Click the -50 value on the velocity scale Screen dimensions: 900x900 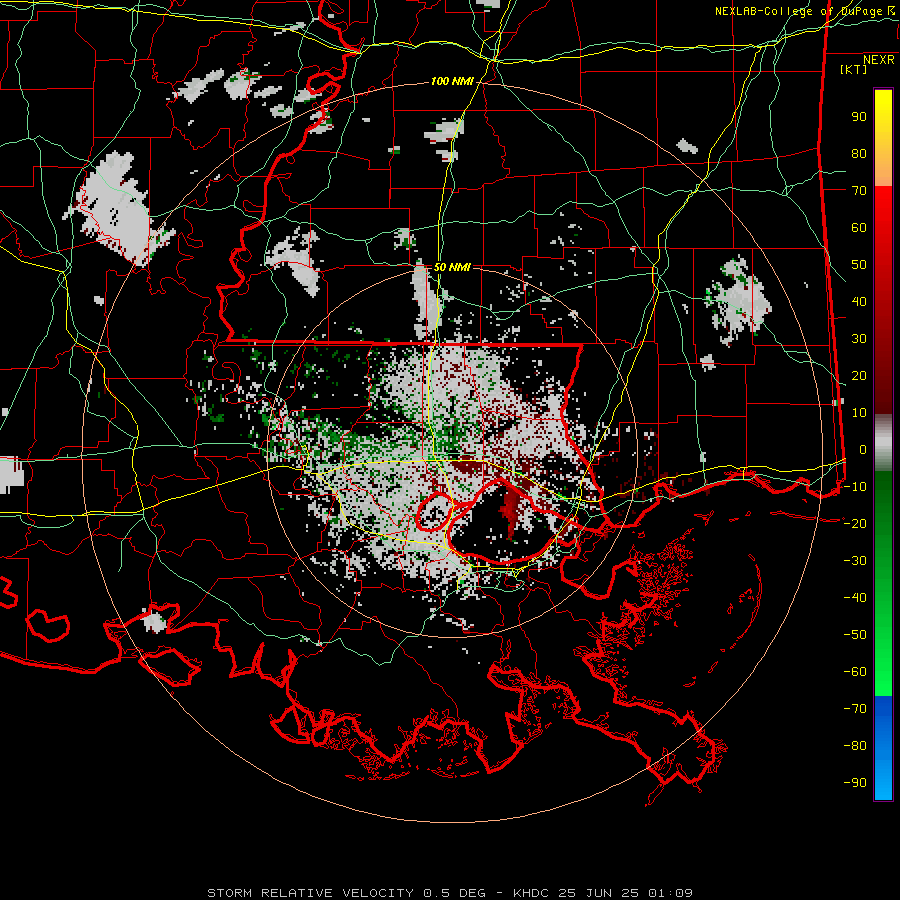coord(855,635)
